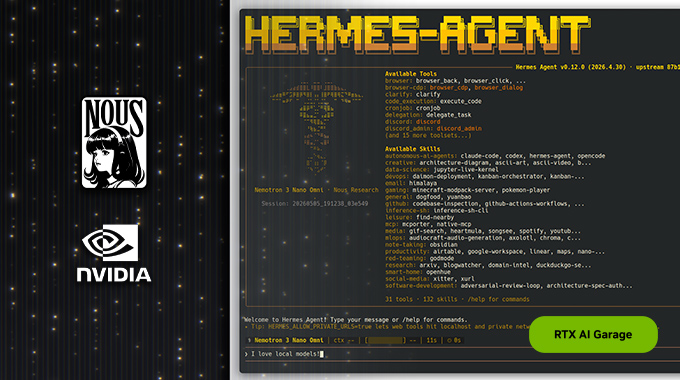680x380 pixels.
Task: Click the 'devops: daimon-deployment' row
Action: tap(484, 177)
